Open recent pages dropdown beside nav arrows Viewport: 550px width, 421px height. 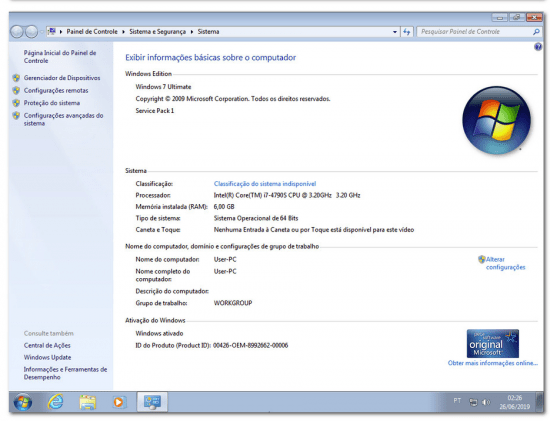point(42,32)
